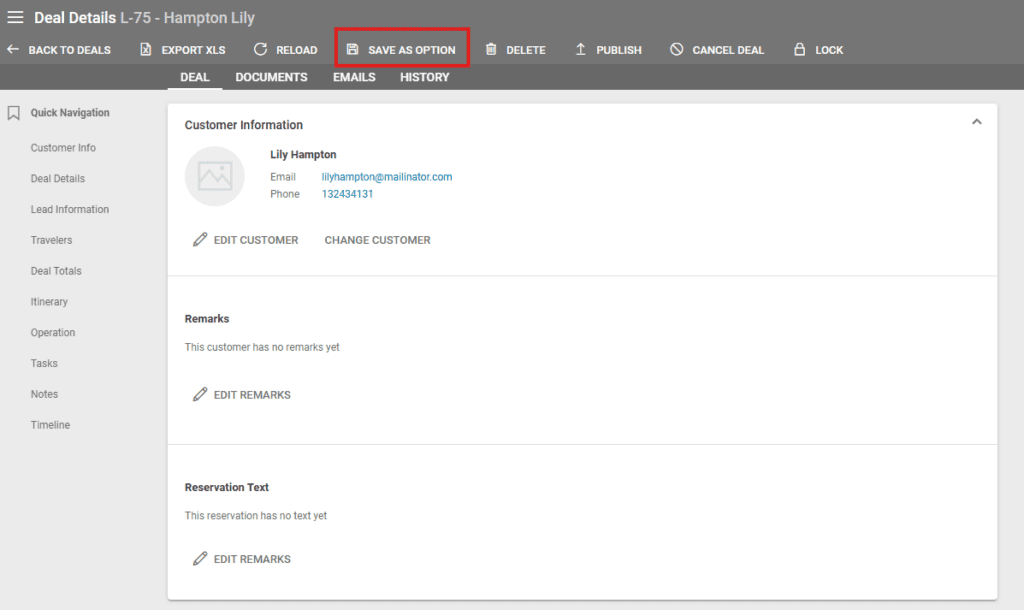The width and height of the screenshot is (1024, 610).
Task: Click the Export XLS file icon
Action: [x=146, y=49]
